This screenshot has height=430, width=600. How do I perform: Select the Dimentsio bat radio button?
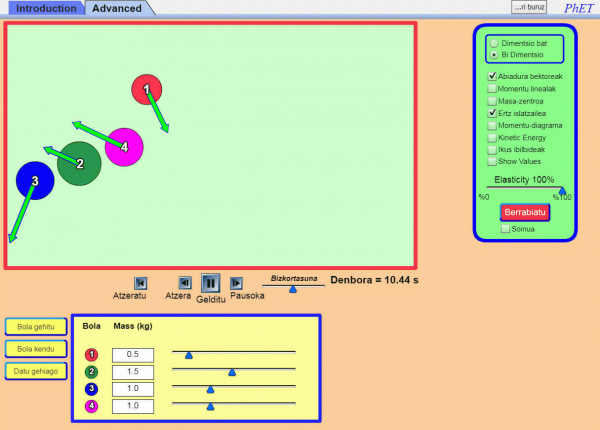(x=493, y=43)
